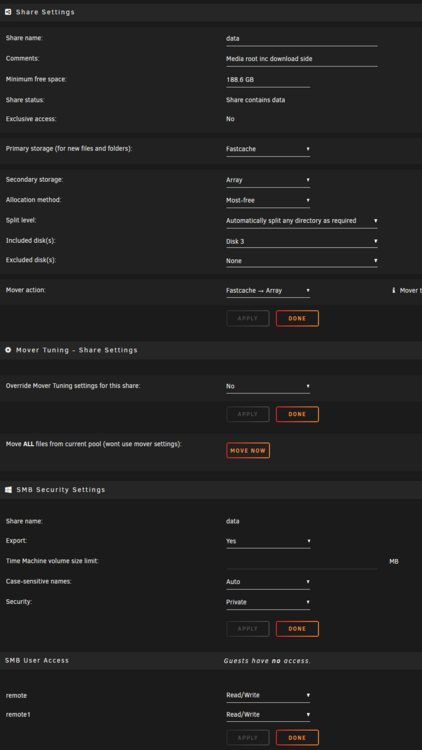Open the SMB Export dropdown

pos(268,541)
